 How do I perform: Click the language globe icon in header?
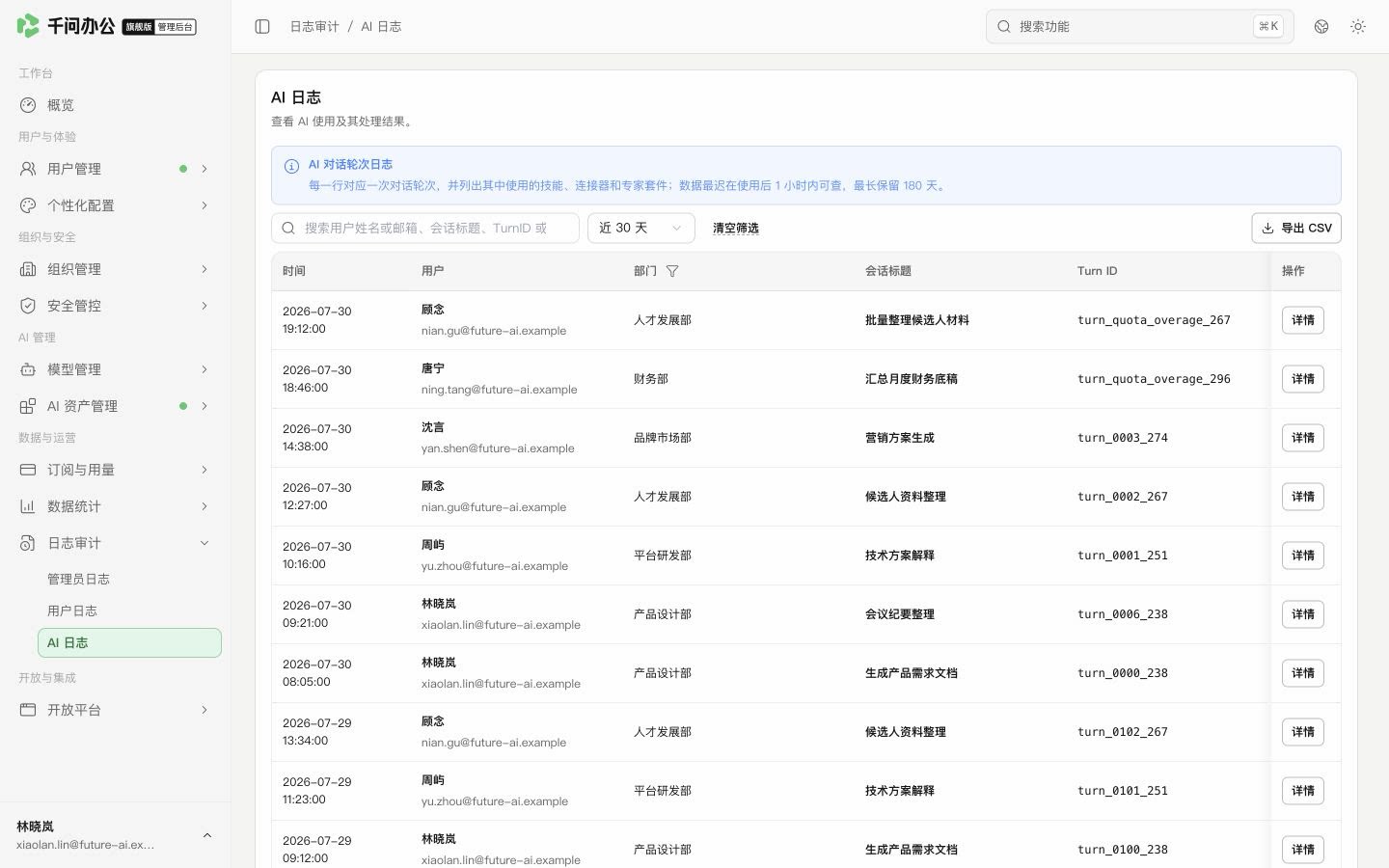pos(1321,27)
